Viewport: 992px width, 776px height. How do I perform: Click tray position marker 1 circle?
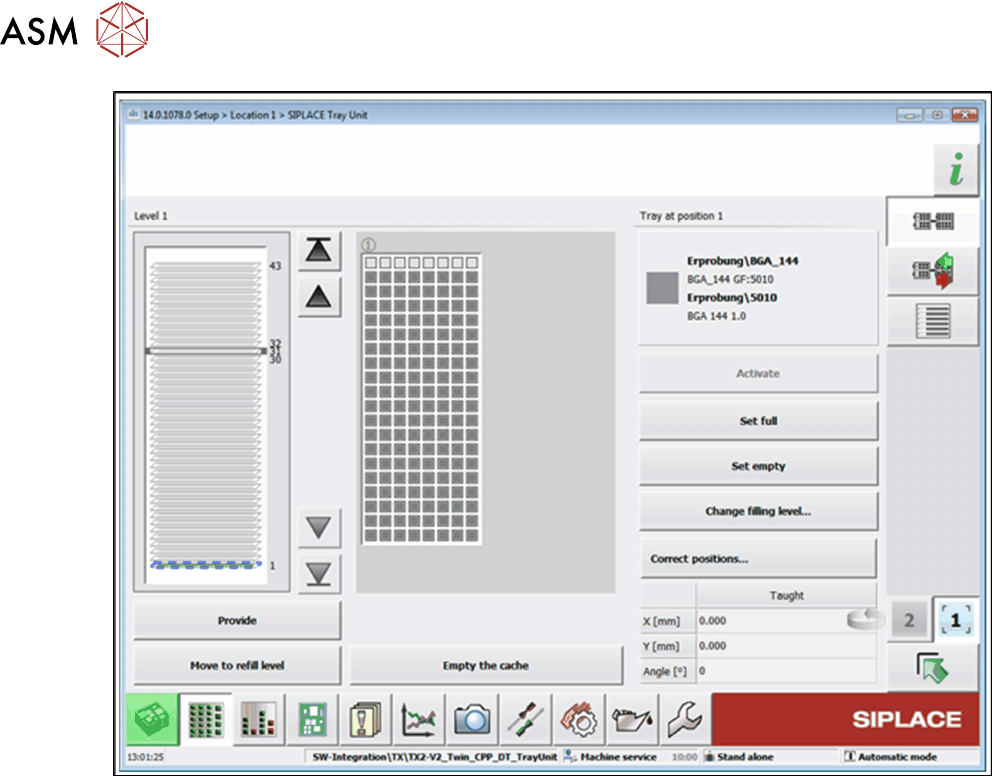[x=368, y=245]
